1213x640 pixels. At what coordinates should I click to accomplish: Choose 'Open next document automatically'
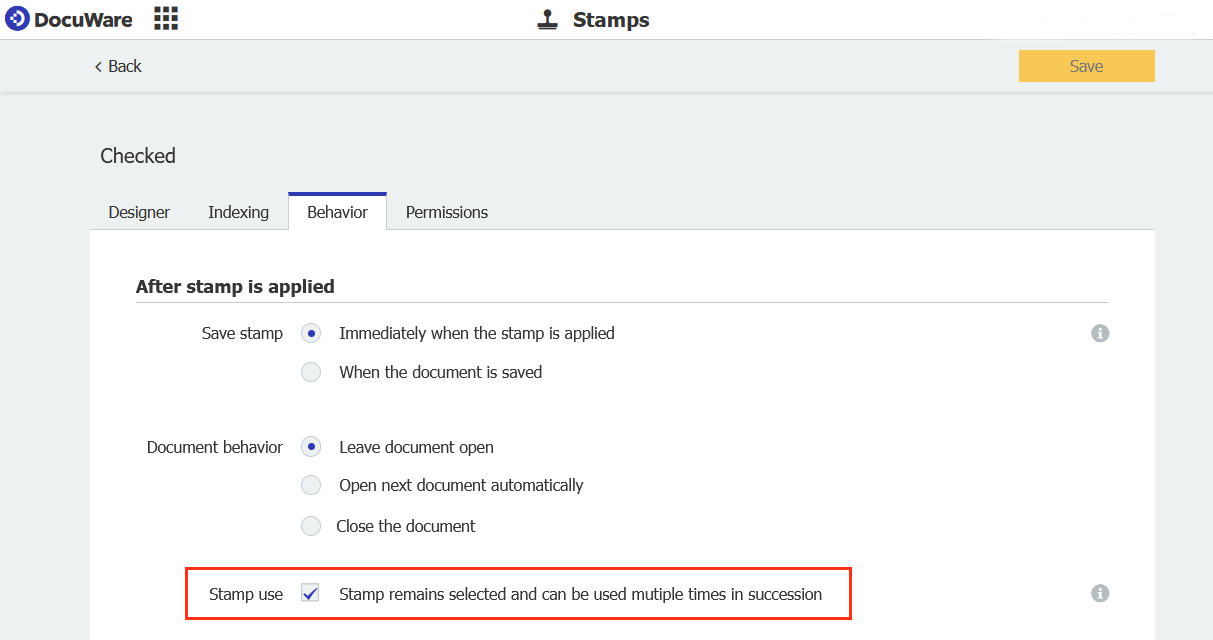coord(310,485)
